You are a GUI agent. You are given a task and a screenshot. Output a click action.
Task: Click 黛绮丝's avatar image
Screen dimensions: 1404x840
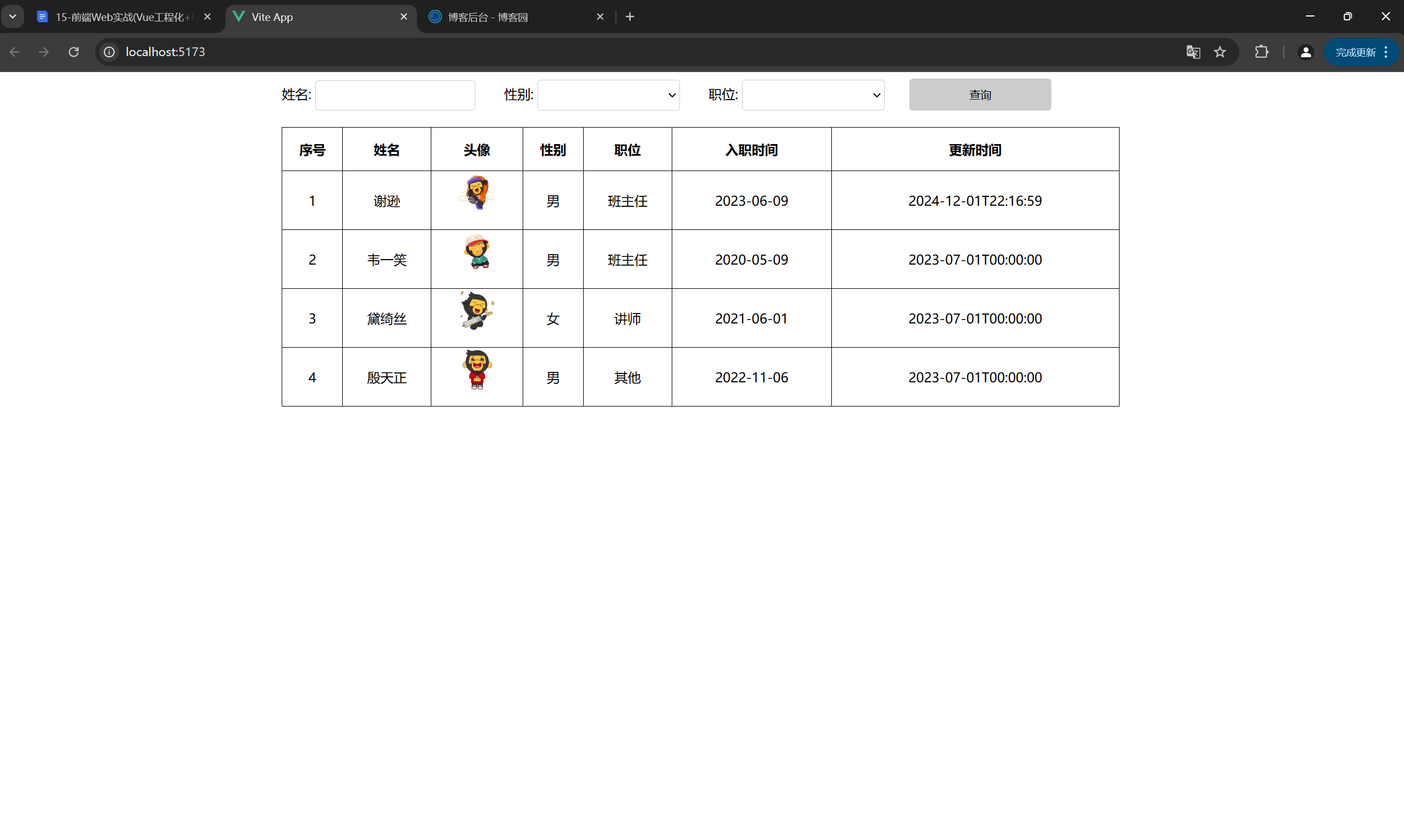(x=476, y=311)
